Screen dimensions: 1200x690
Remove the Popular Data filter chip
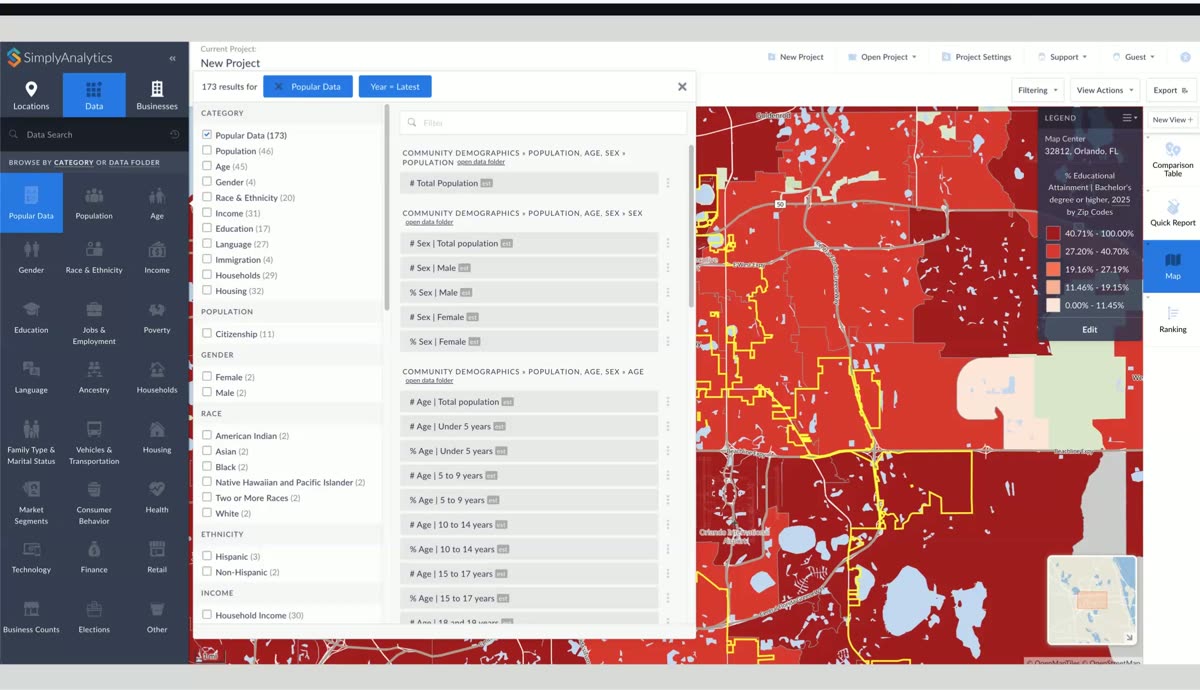[x=278, y=87]
